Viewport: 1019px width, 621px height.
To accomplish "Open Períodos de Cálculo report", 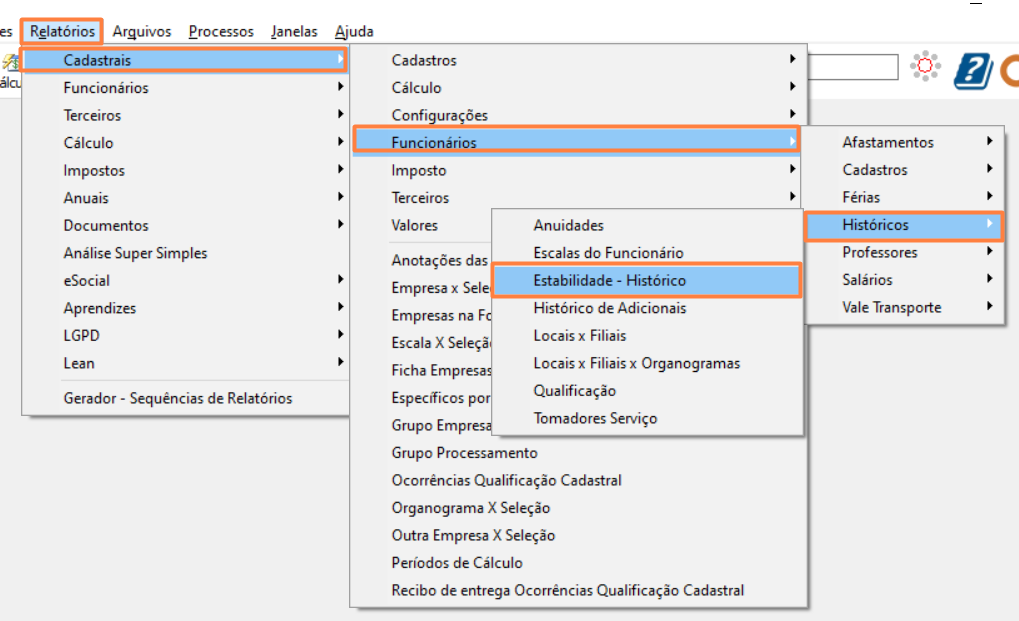I will click(457, 563).
